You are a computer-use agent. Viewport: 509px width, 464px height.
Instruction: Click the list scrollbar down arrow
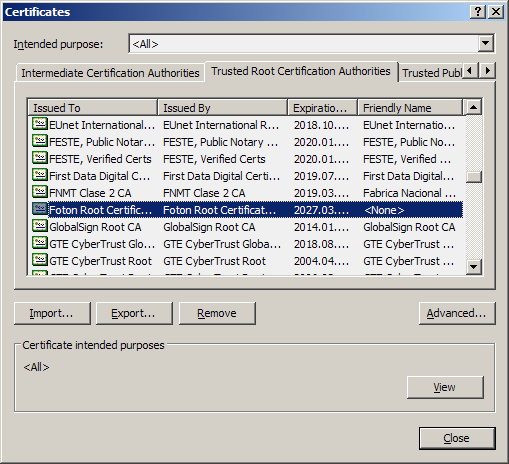click(x=473, y=267)
